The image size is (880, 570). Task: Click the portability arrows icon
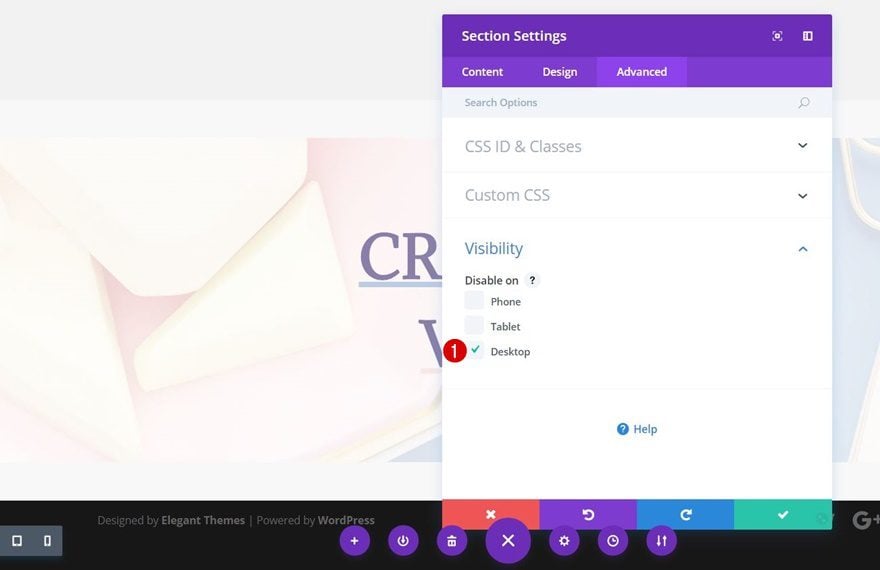[662, 541]
